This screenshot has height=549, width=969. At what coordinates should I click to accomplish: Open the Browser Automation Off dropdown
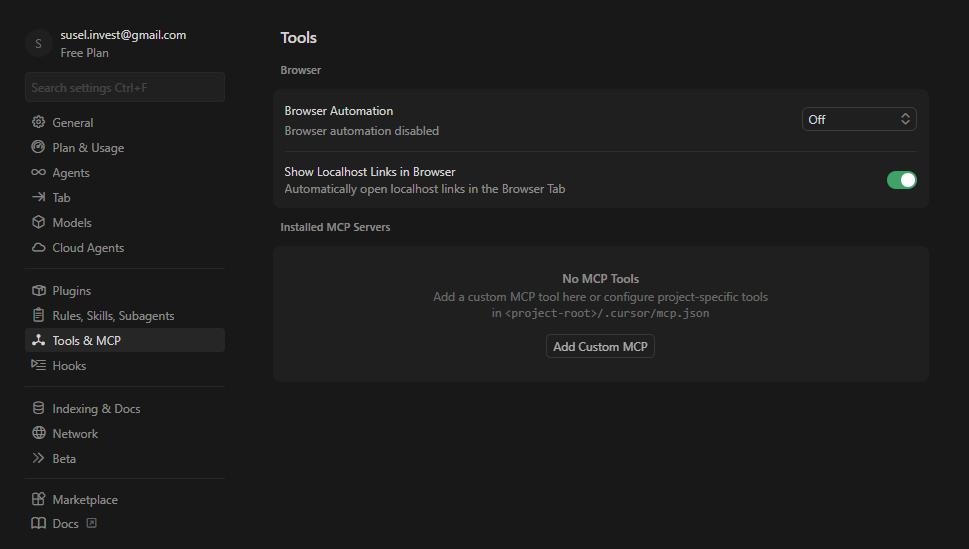859,119
